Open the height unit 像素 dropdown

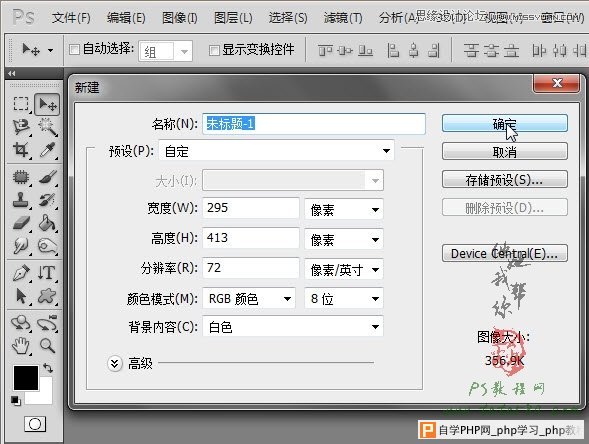point(344,239)
